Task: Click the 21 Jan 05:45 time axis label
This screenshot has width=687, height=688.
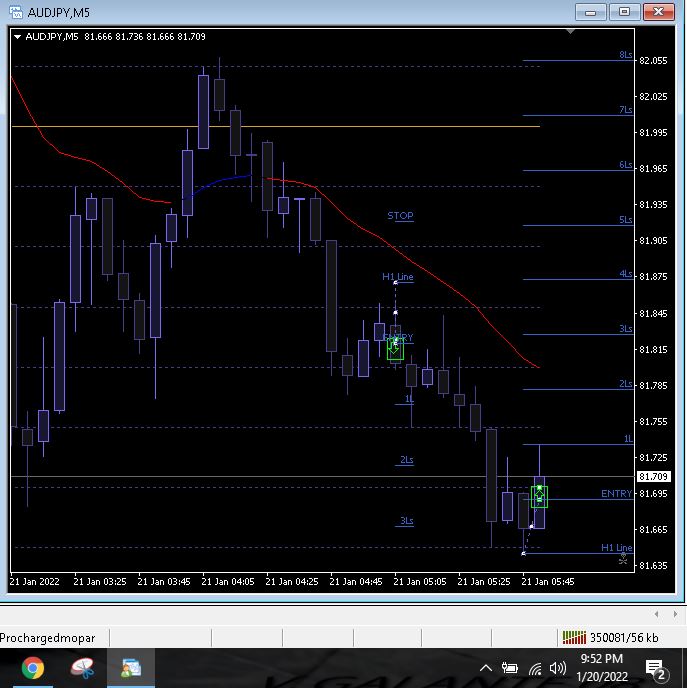Action: pos(547,581)
